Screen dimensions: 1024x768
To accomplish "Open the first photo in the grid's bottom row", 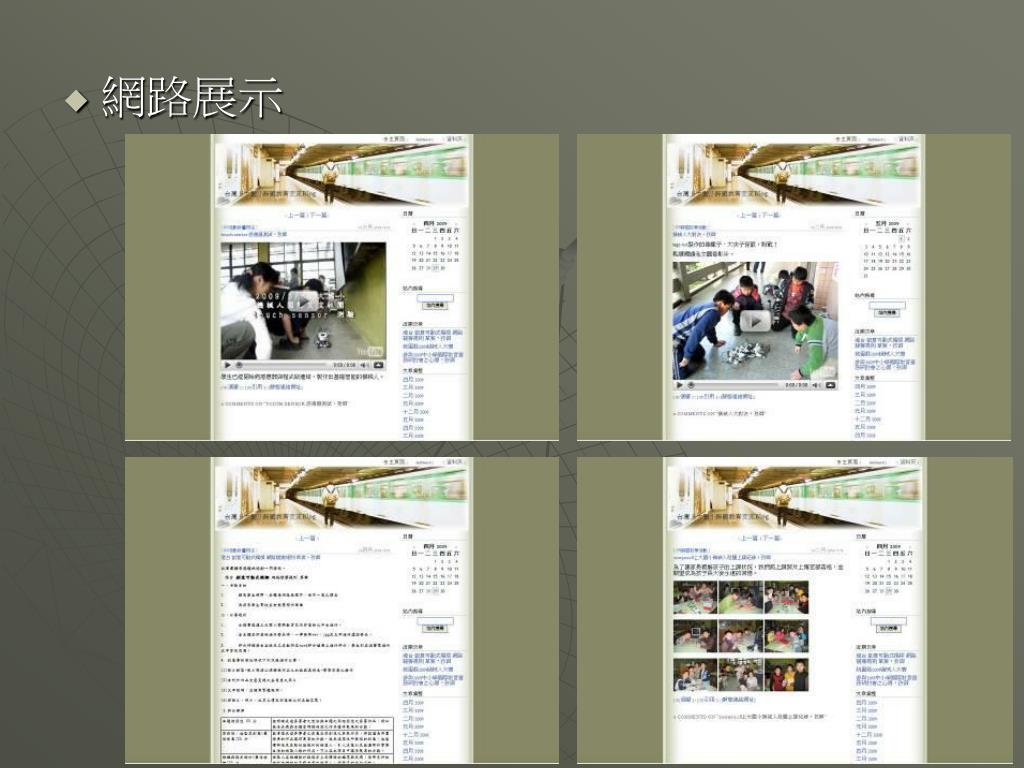I will (696, 675).
